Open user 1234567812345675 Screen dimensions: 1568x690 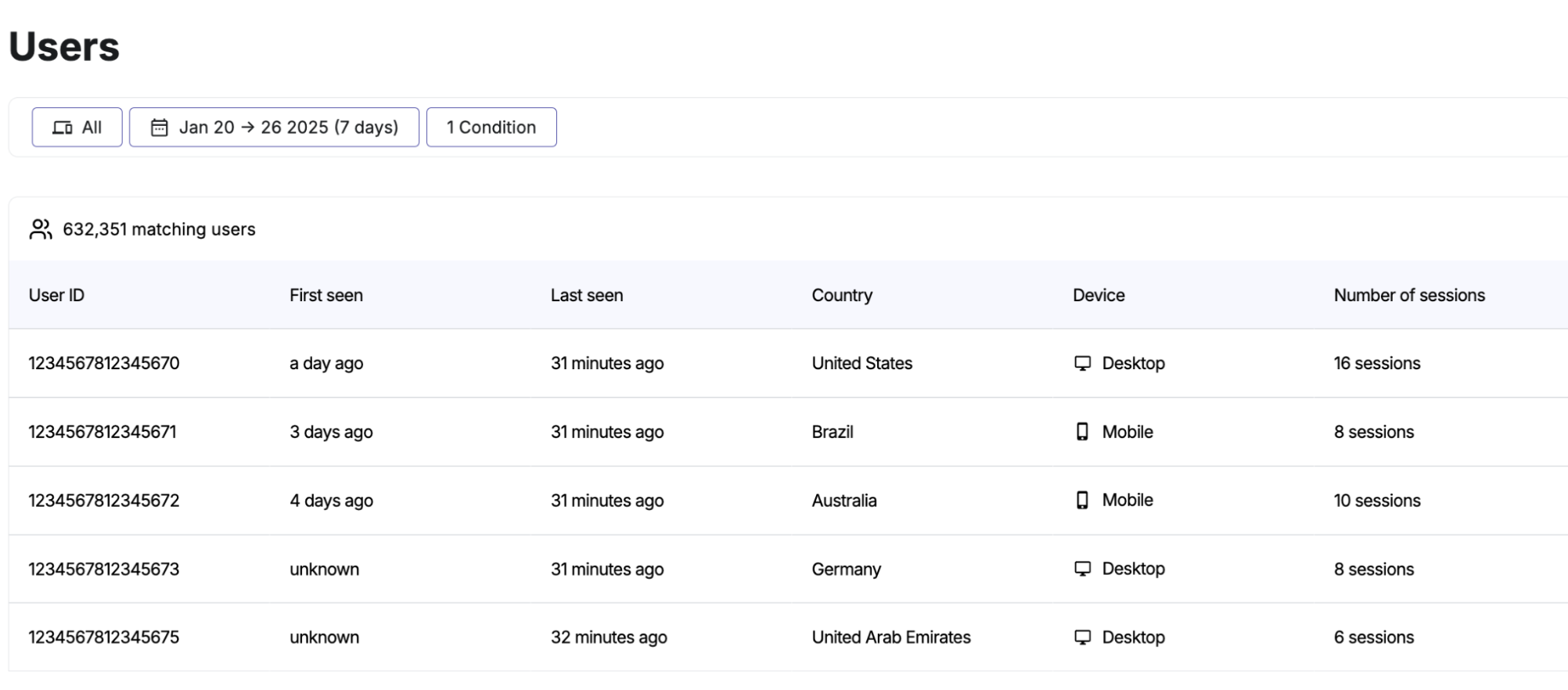[104, 637]
